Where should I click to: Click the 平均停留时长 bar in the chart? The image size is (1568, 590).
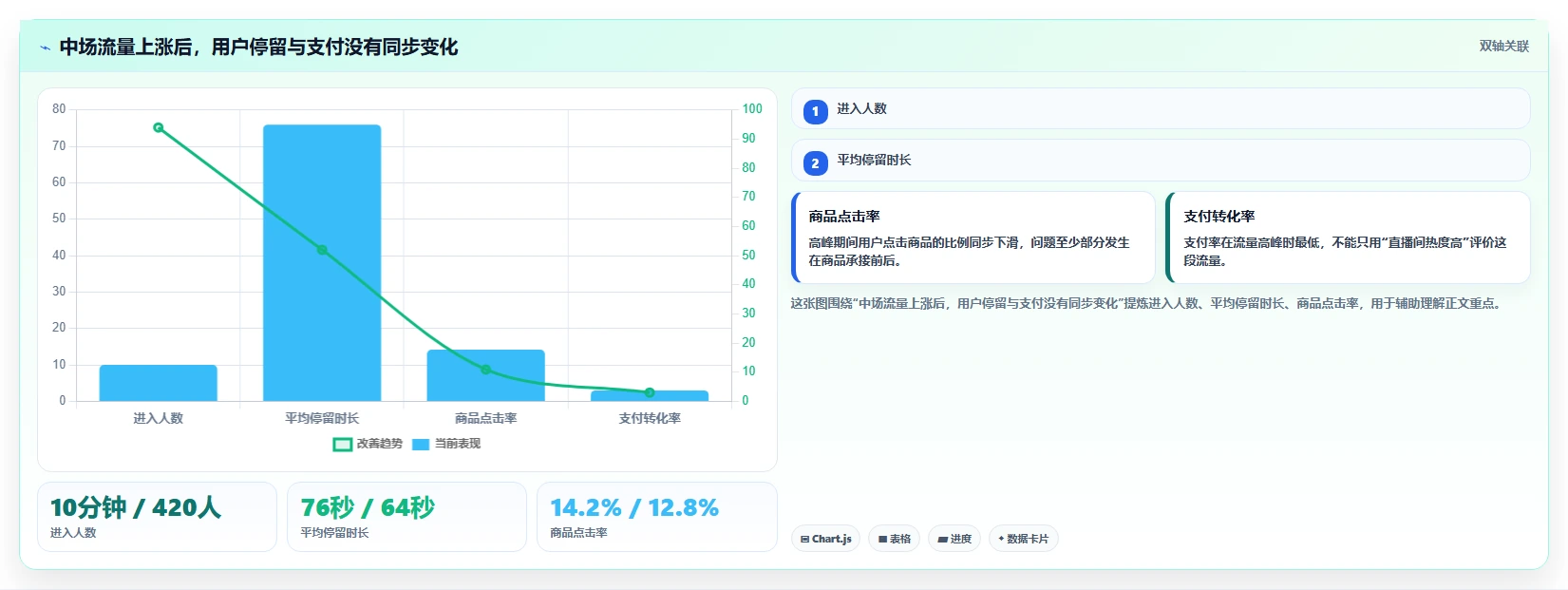[x=322, y=263]
